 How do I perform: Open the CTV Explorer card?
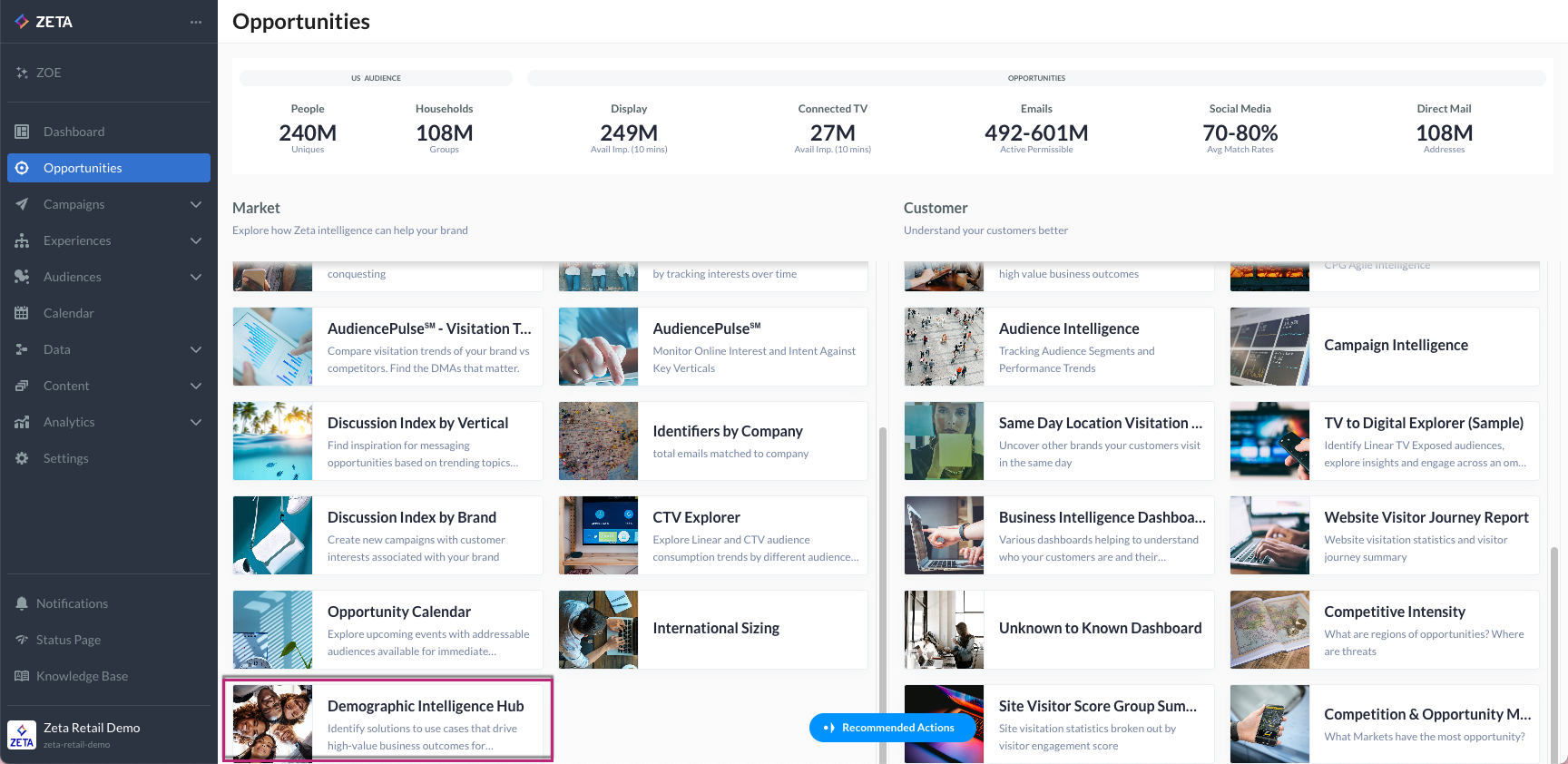[713, 535]
